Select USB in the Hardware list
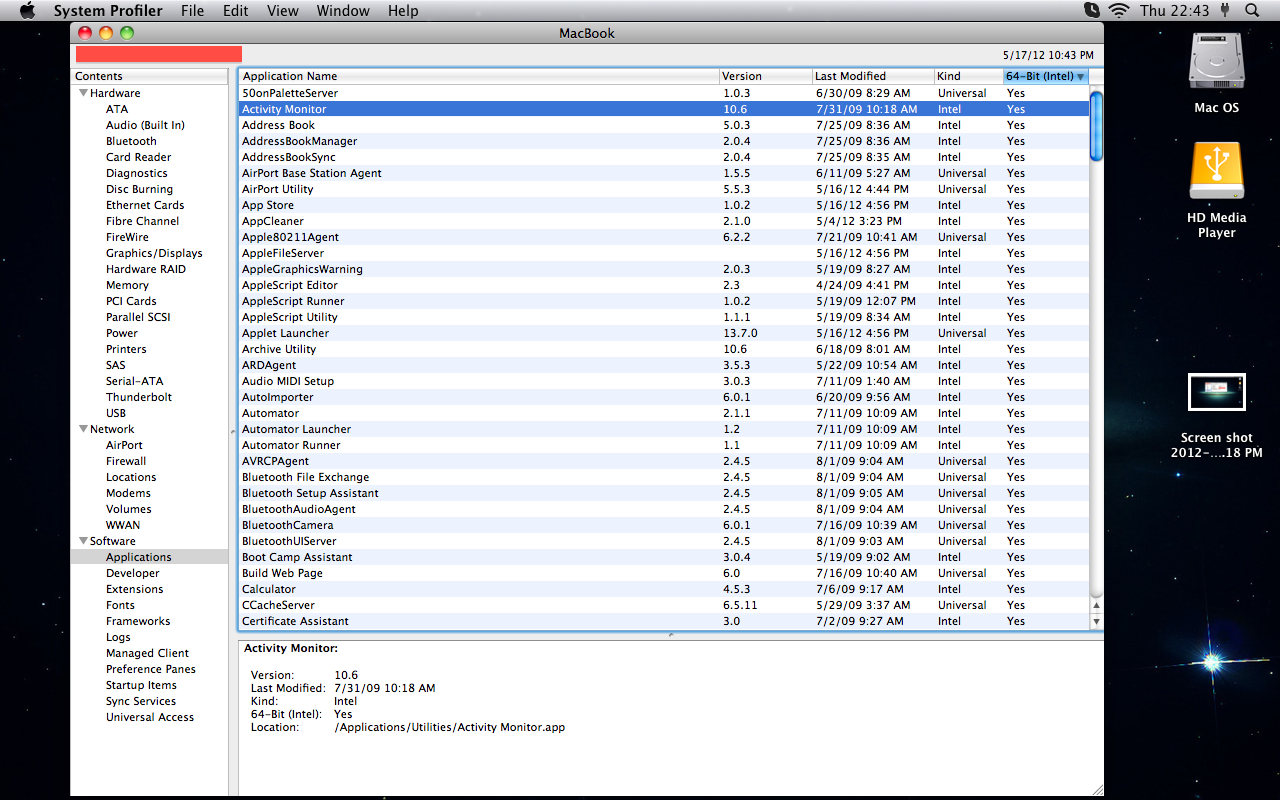1280x800 pixels. tap(116, 413)
